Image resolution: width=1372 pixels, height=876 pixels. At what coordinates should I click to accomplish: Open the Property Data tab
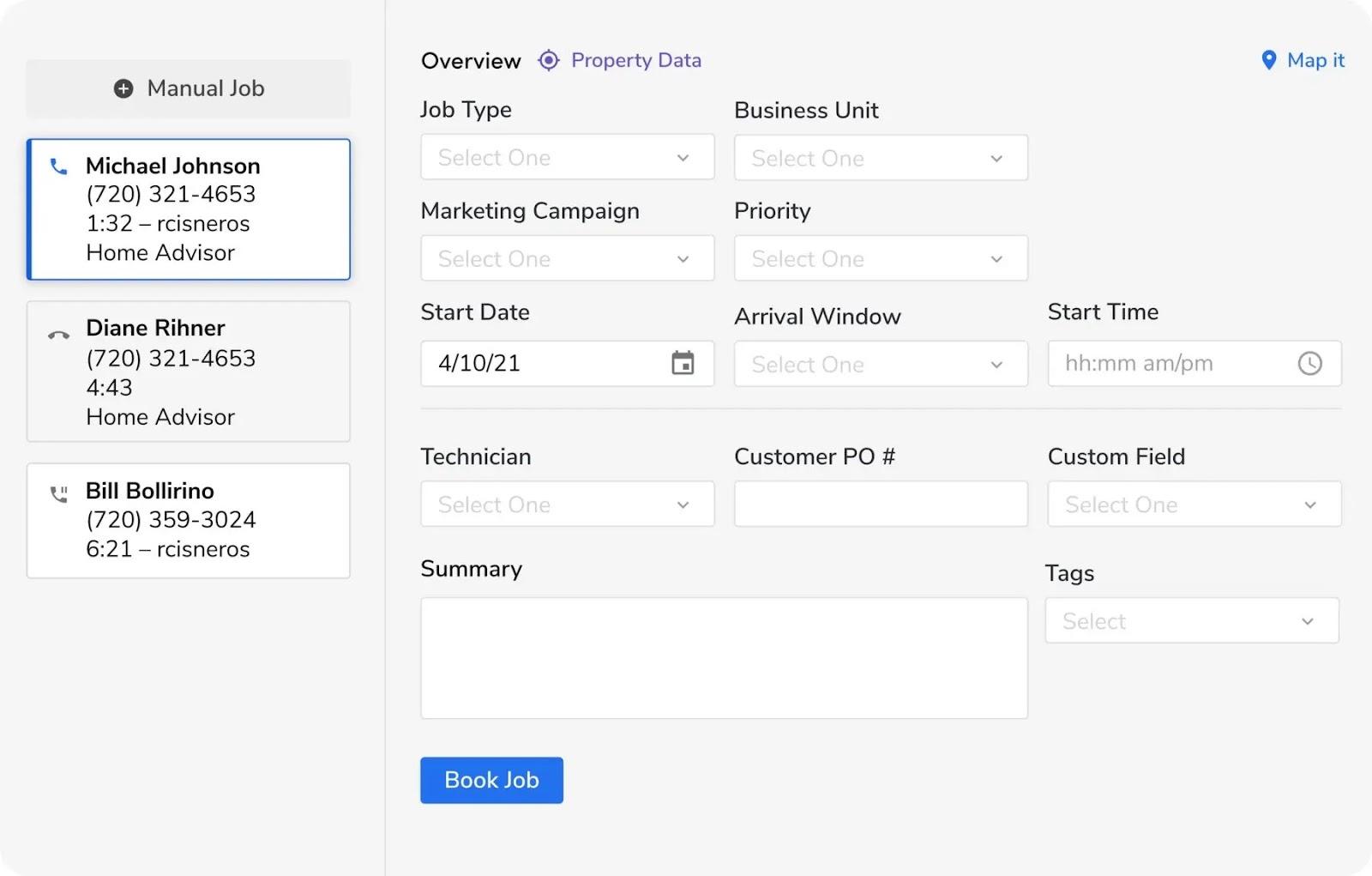click(x=635, y=60)
